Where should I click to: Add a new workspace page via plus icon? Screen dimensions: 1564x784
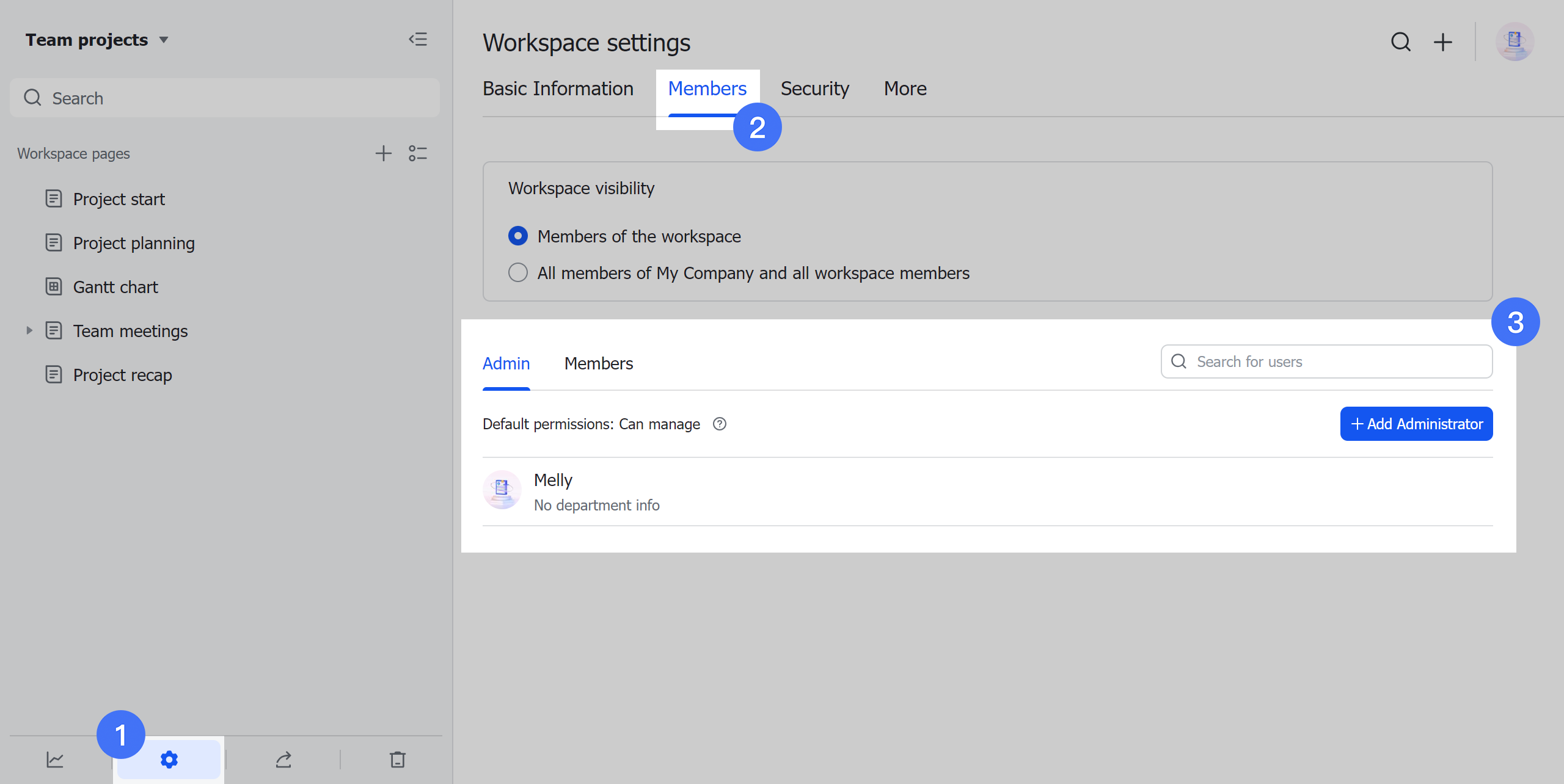point(383,153)
